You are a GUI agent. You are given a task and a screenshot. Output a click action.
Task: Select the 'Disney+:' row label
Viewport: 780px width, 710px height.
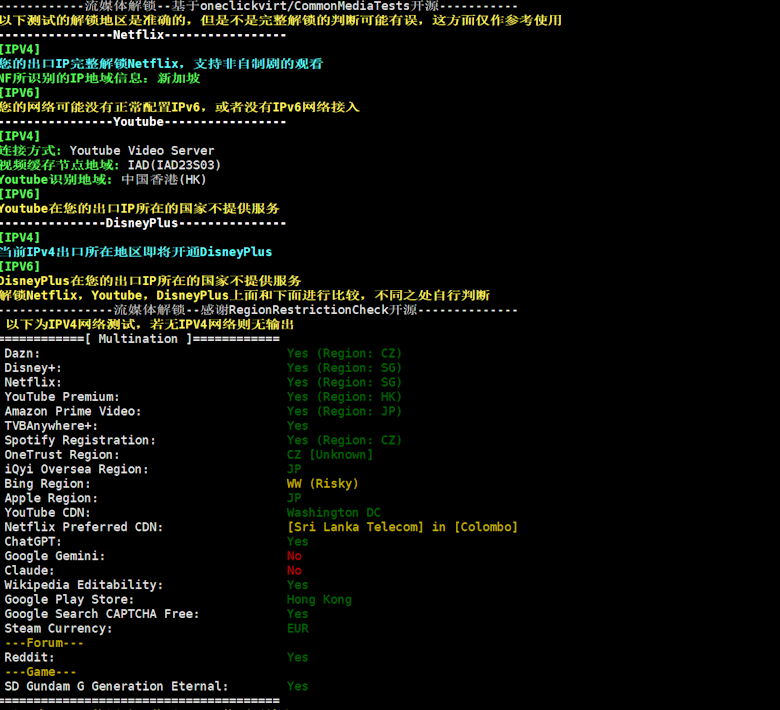click(33, 368)
